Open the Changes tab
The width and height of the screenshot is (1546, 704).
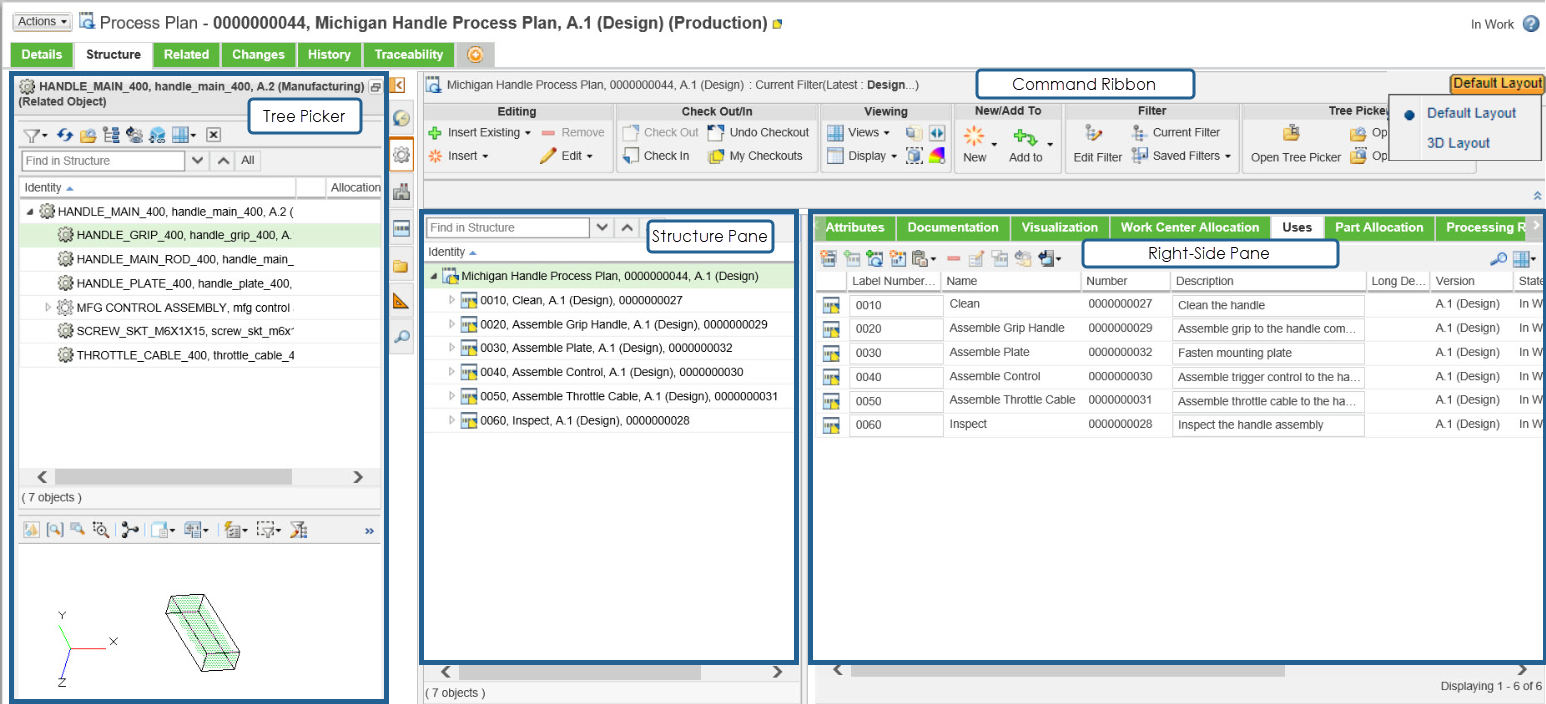pos(259,54)
